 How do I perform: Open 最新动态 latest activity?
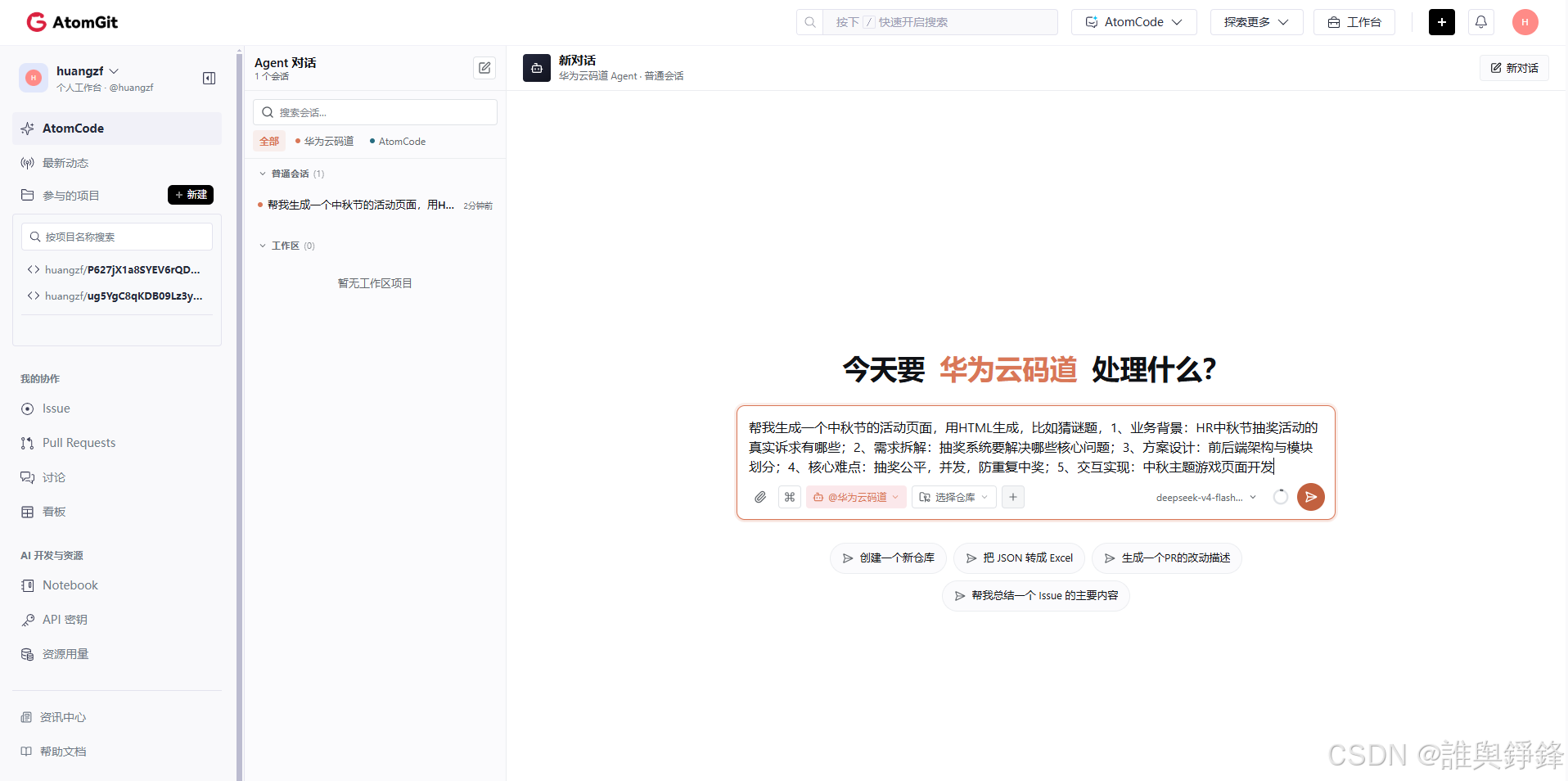tap(117, 163)
